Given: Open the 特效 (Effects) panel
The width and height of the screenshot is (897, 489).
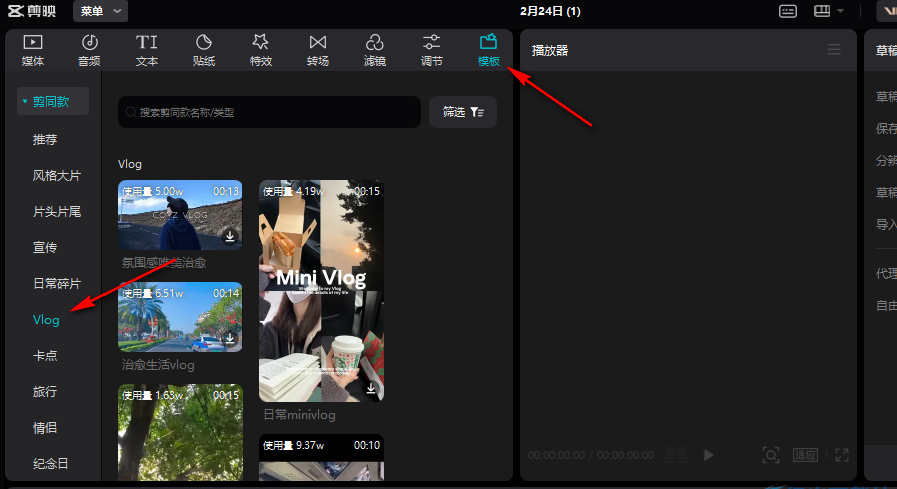Looking at the screenshot, I should (x=261, y=49).
